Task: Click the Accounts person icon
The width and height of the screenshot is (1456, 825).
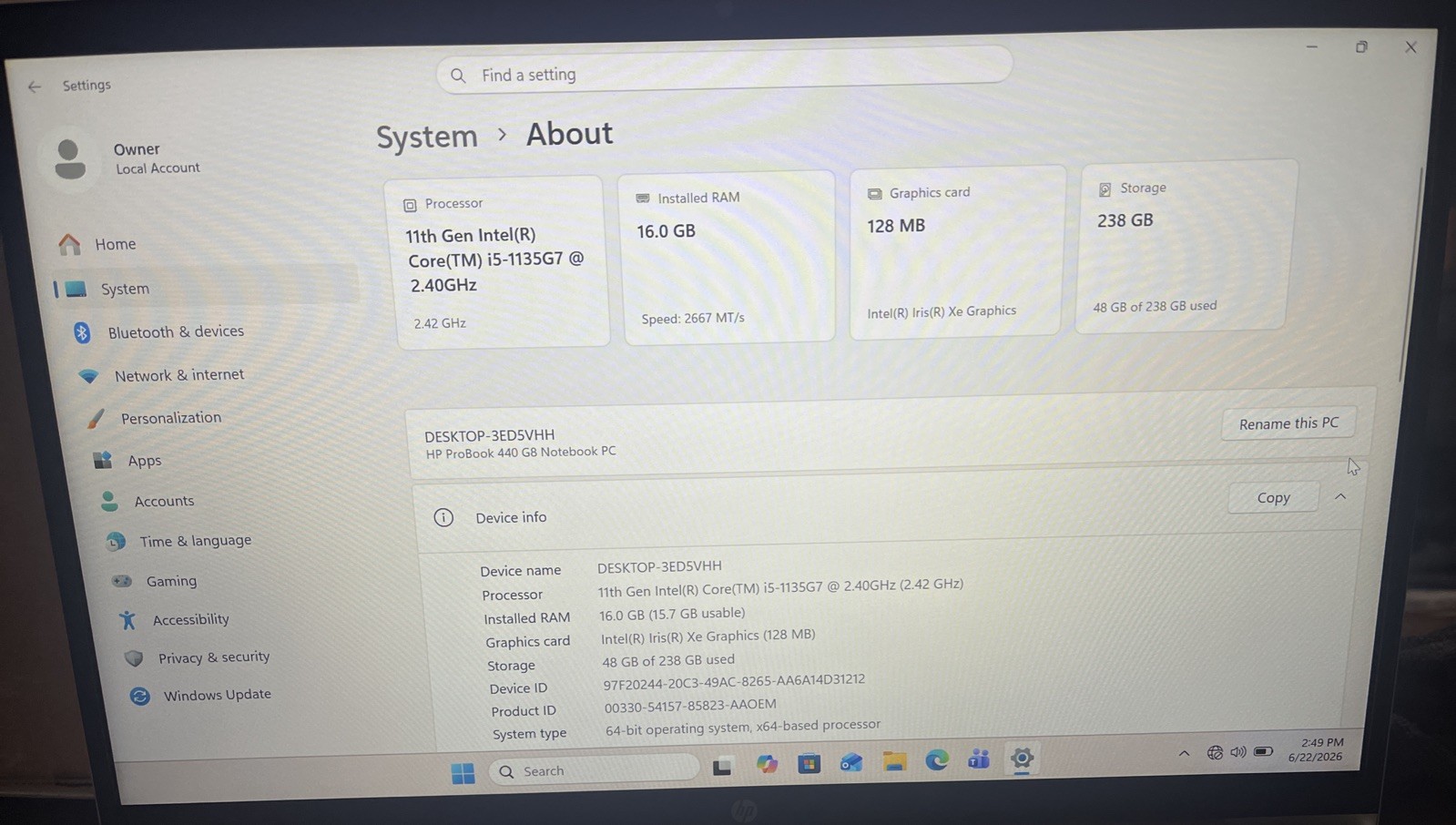Action: click(x=109, y=501)
